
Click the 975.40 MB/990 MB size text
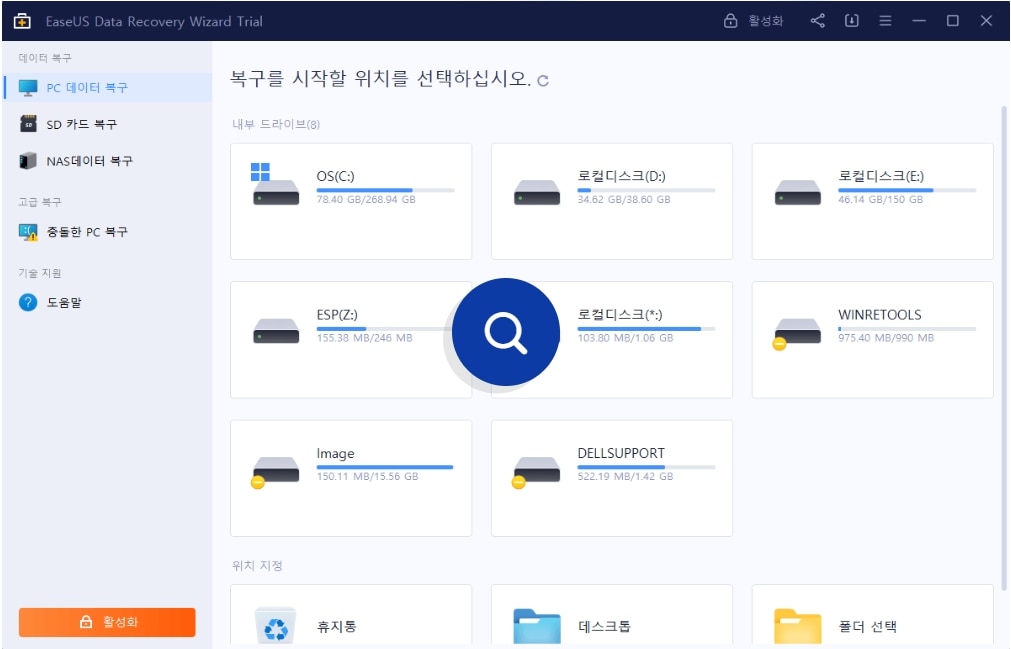coord(886,338)
